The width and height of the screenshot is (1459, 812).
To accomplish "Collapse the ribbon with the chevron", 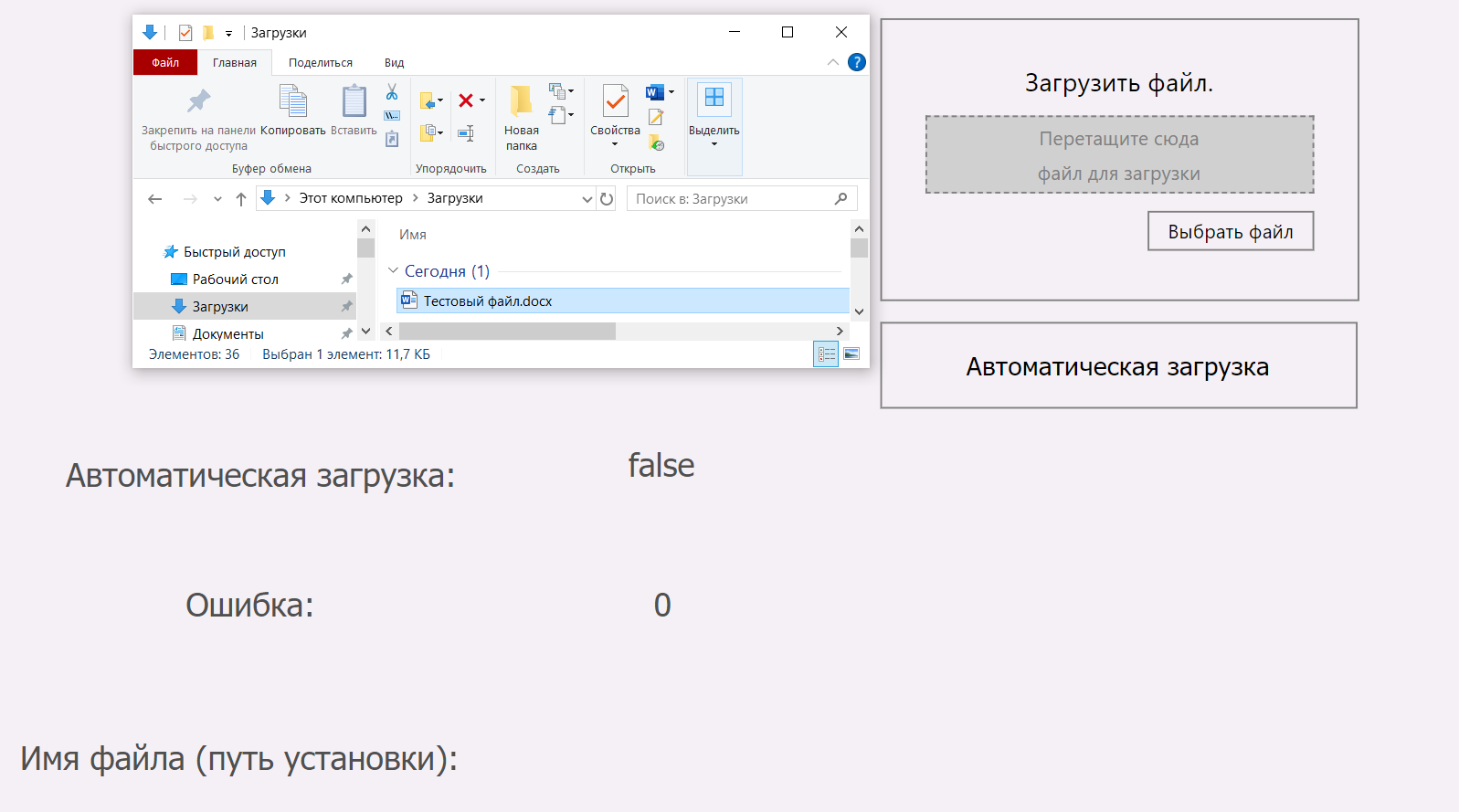I will coord(832,62).
